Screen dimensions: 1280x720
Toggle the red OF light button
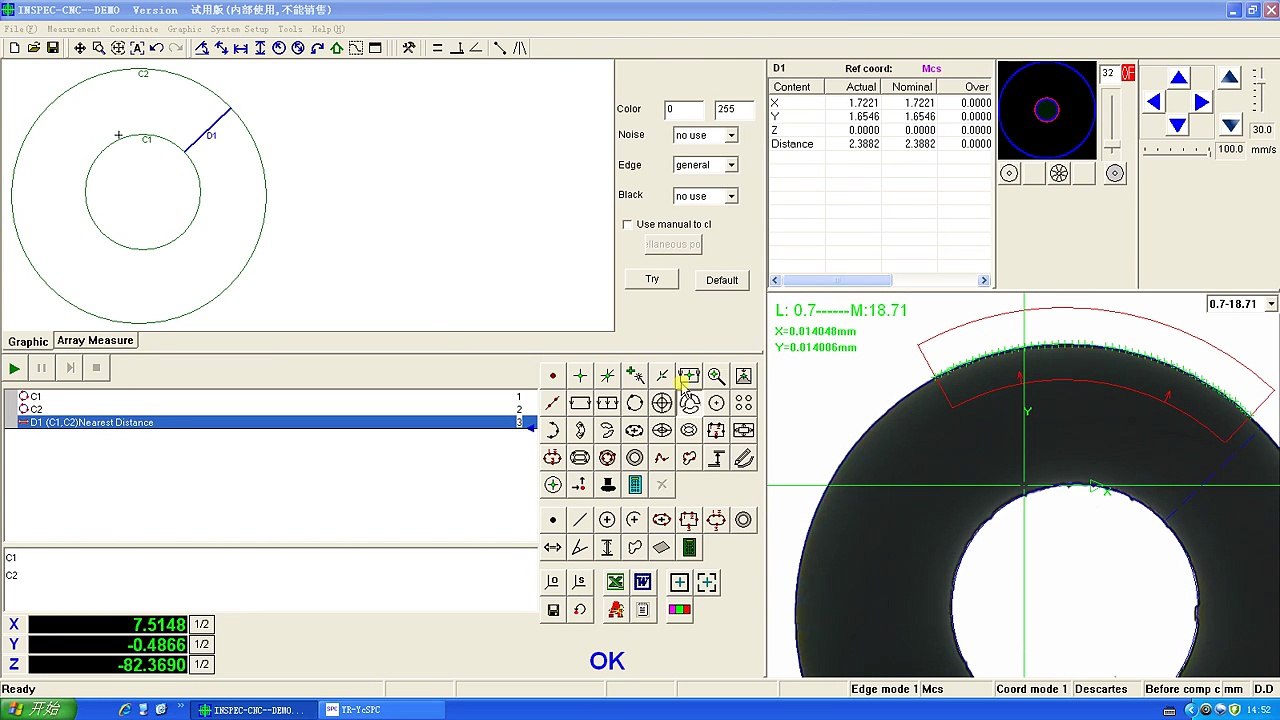click(1128, 73)
